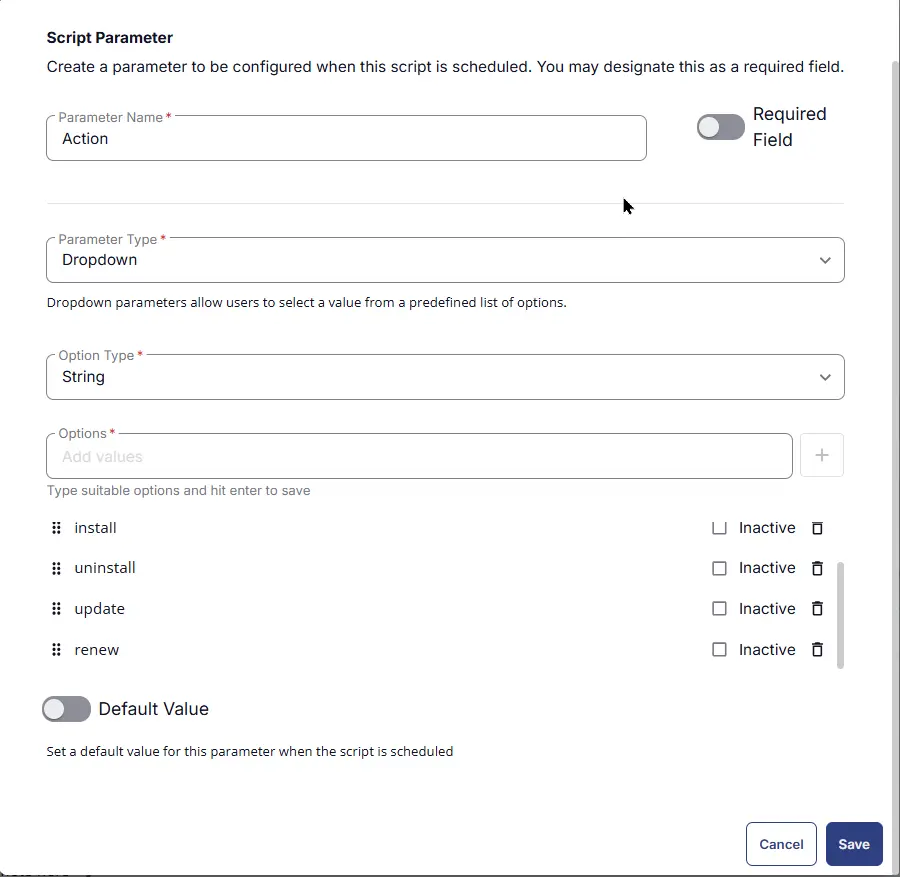Click trash icon next to update
Image resolution: width=900 pixels, height=877 pixels.
817,608
